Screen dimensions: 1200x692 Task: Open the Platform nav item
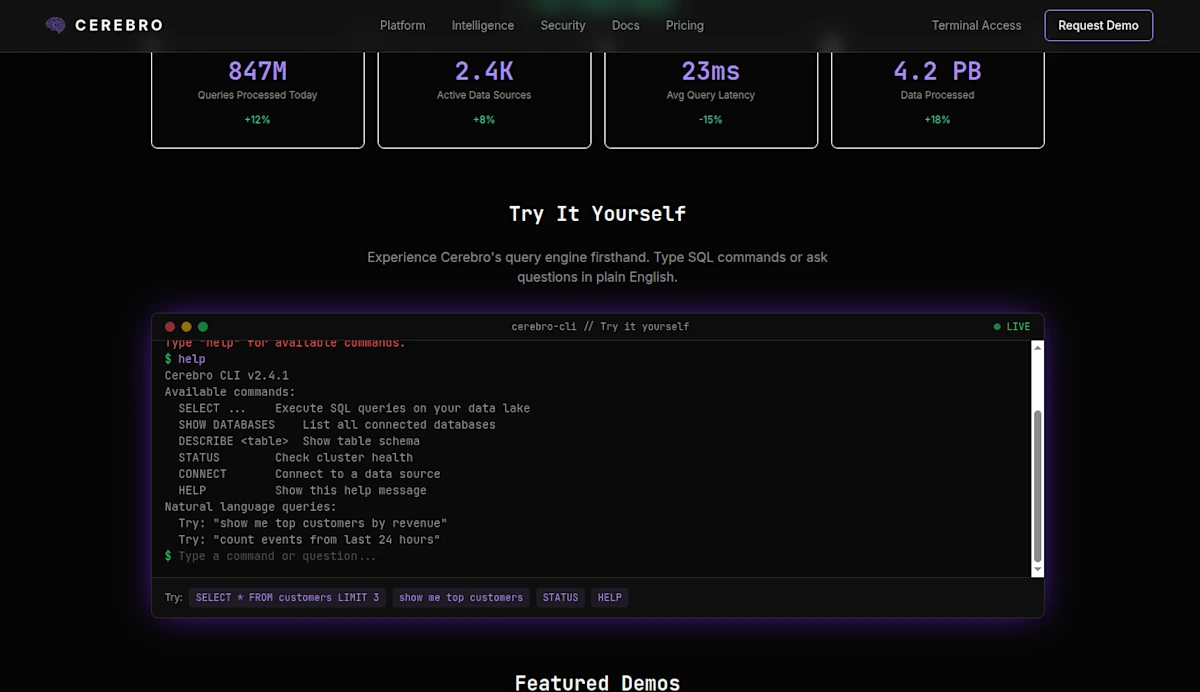[x=402, y=25]
